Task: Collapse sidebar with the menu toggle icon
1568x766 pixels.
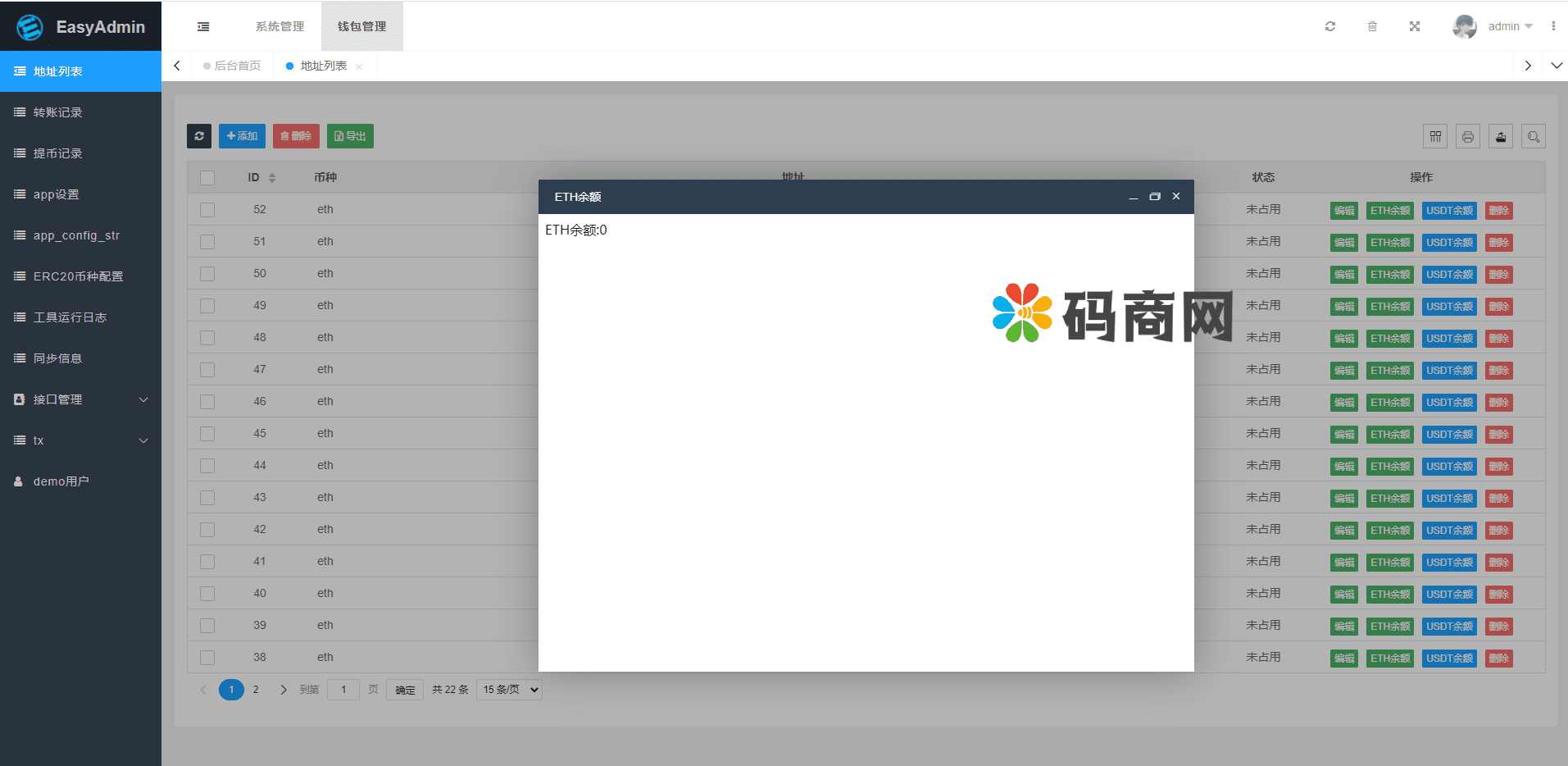Action: click(203, 26)
